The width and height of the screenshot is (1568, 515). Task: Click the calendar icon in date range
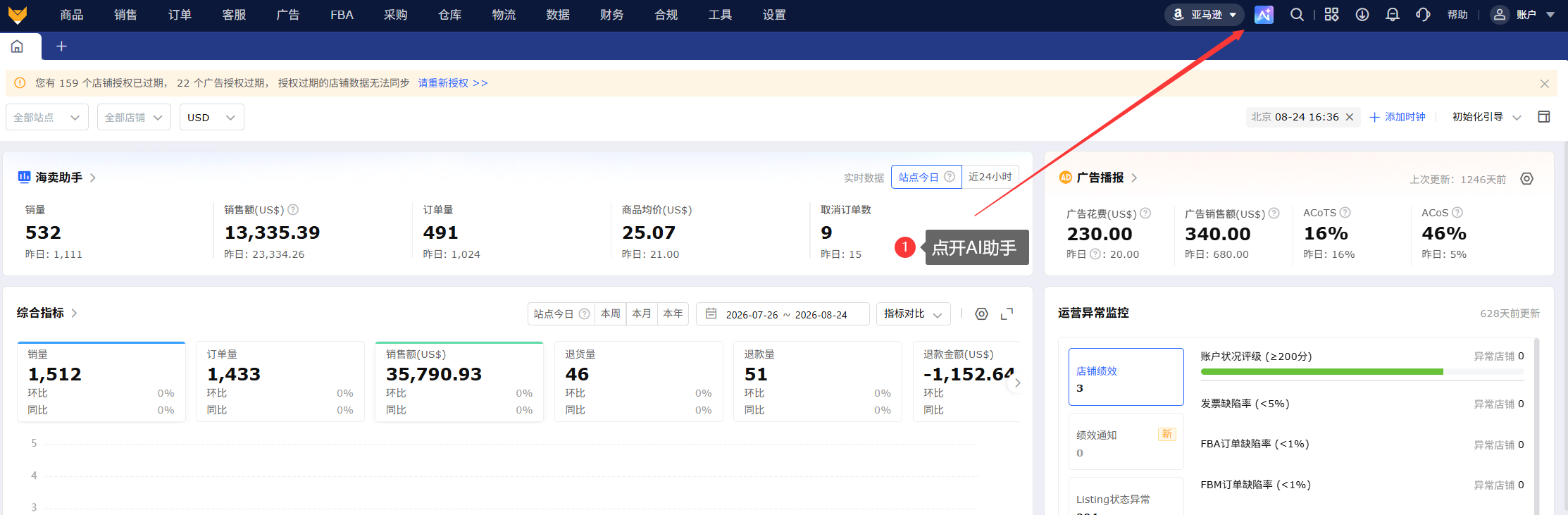[711, 314]
